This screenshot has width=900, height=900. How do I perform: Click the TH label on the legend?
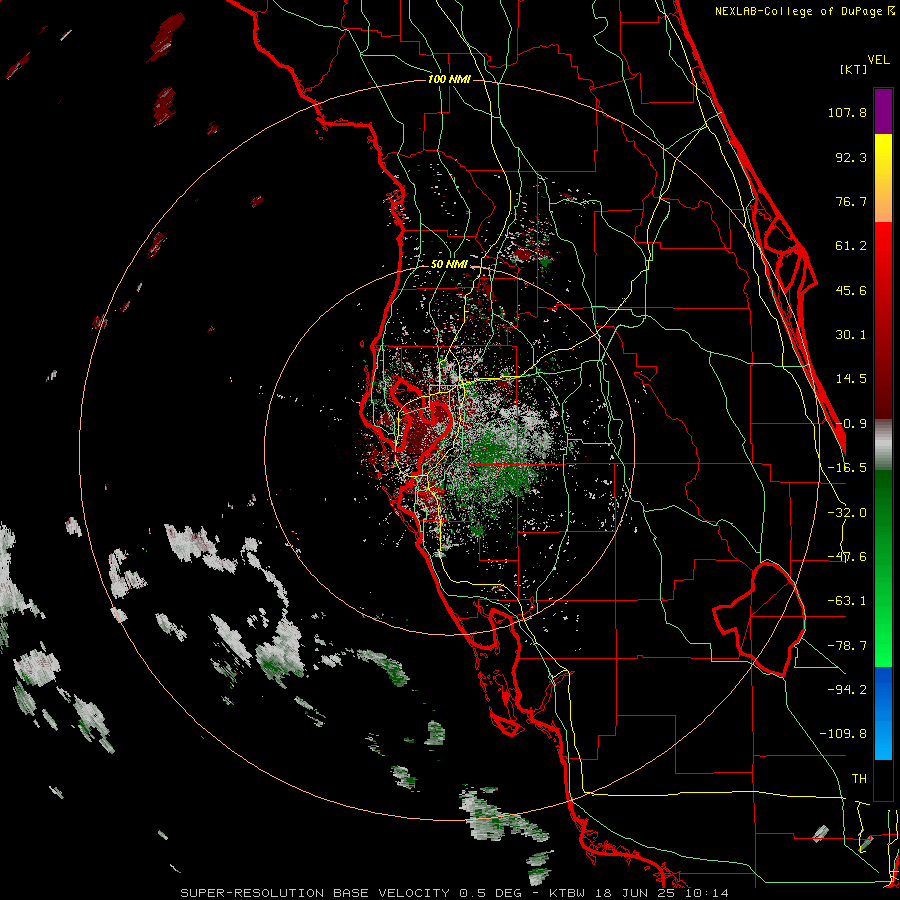(859, 779)
